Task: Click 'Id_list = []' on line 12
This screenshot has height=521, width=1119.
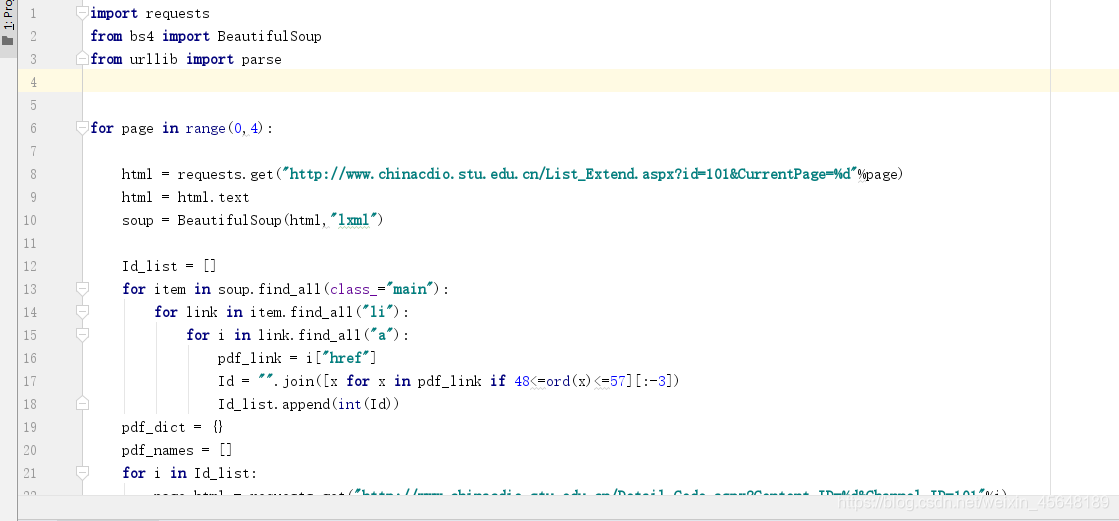Action: pyautogui.click(x=169, y=266)
